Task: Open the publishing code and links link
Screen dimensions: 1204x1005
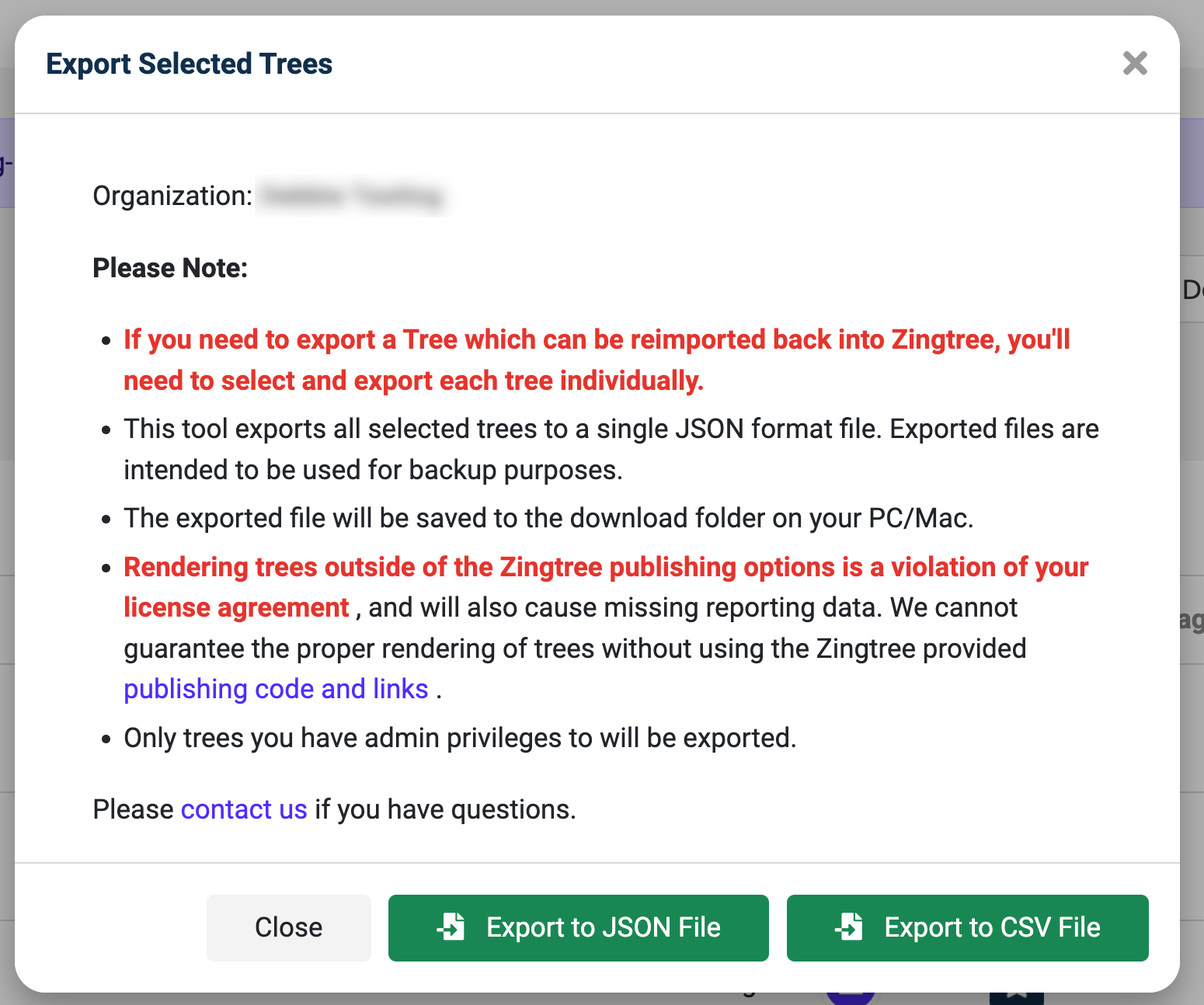Action: pyautogui.click(x=276, y=689)
